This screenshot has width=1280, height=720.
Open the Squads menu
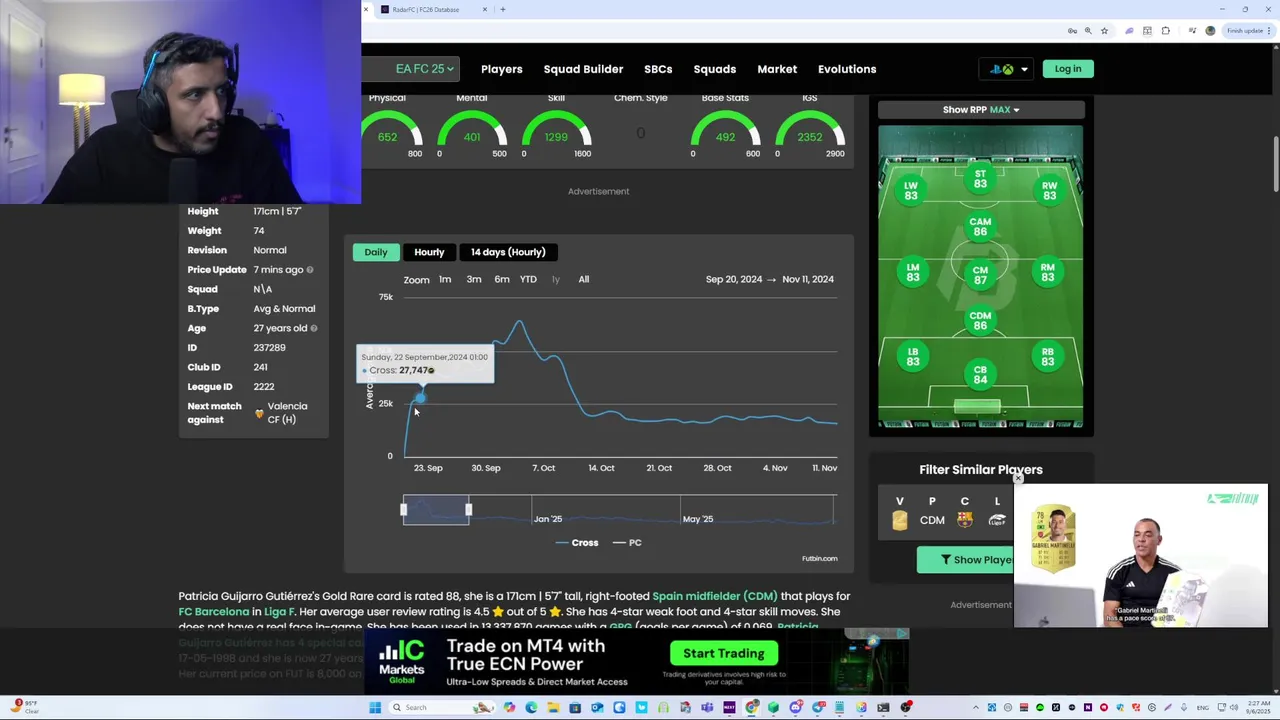(714, 69)
